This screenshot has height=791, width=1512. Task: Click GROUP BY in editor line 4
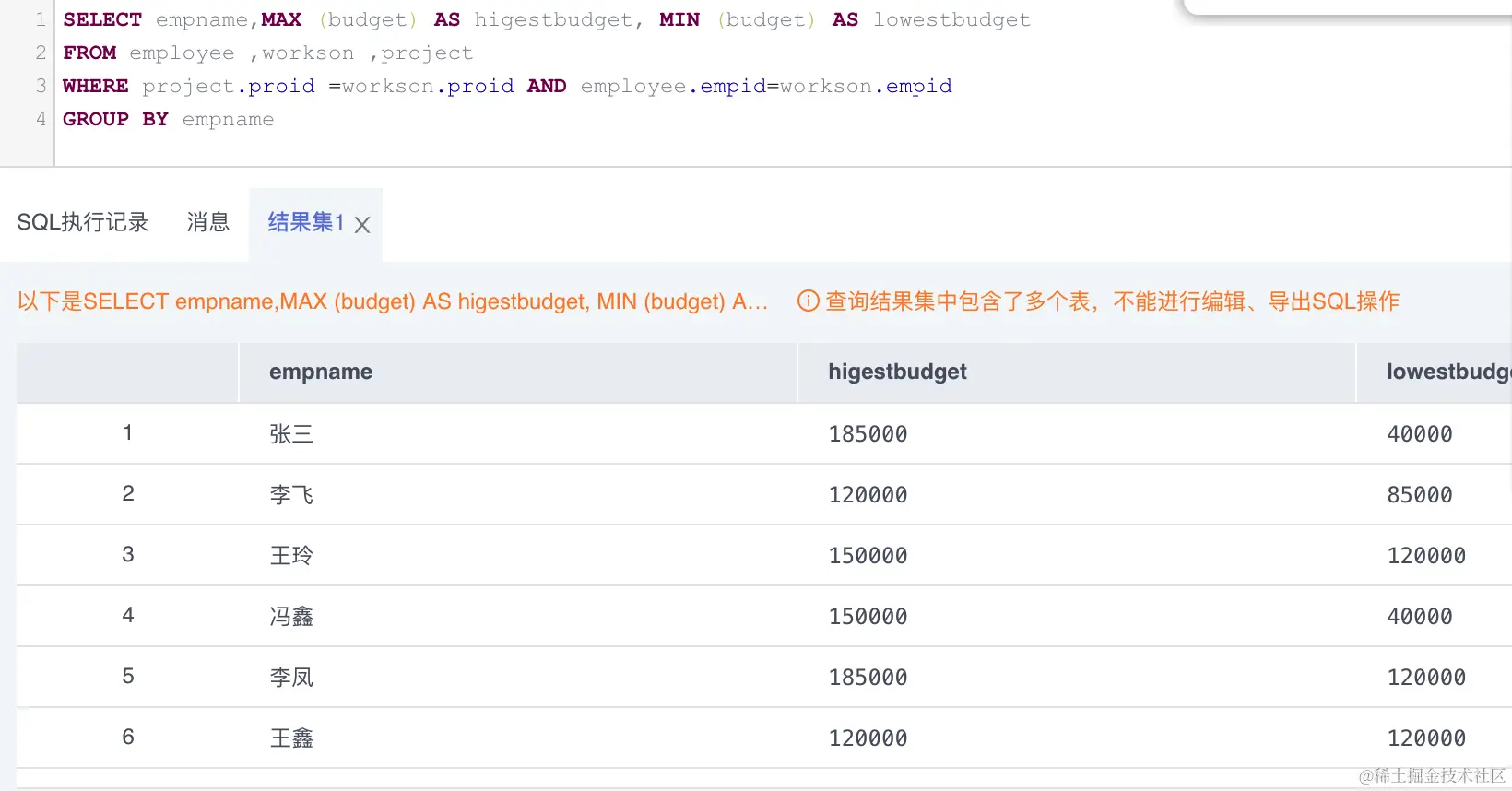115,119
